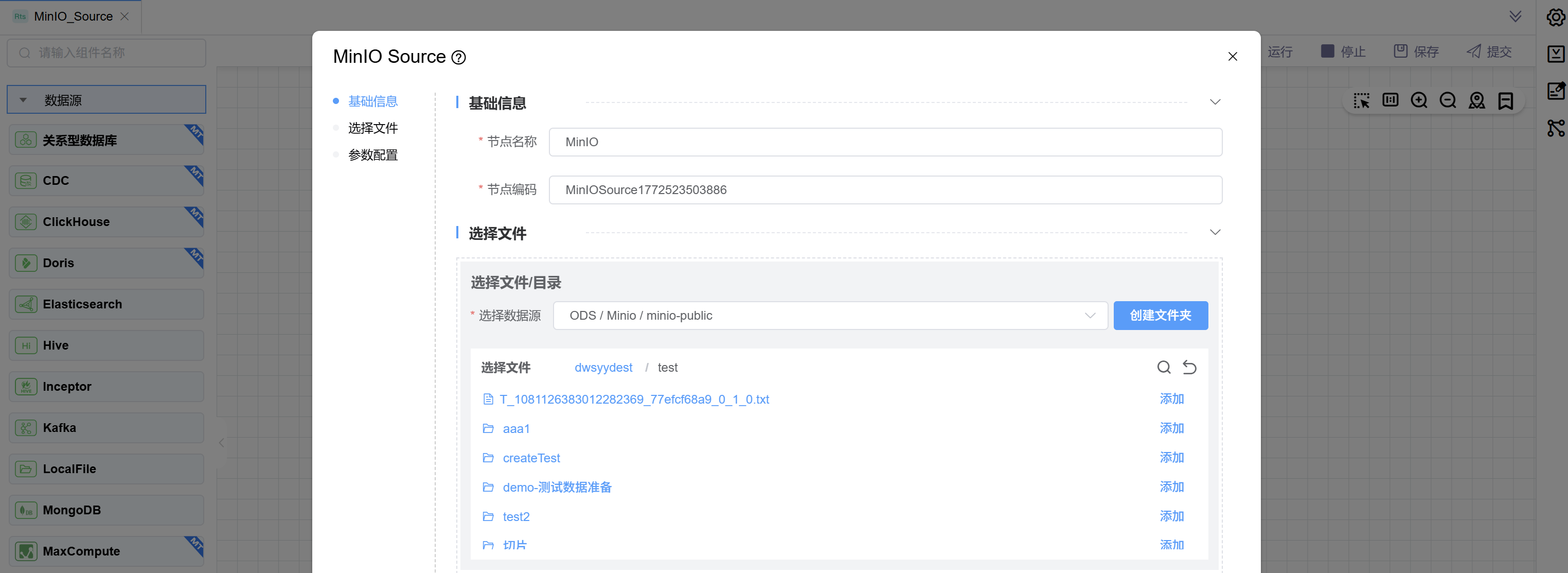Go to 参数配置 in the dialog's left menu
The image size is (1568, 573).
click(372, 154)
